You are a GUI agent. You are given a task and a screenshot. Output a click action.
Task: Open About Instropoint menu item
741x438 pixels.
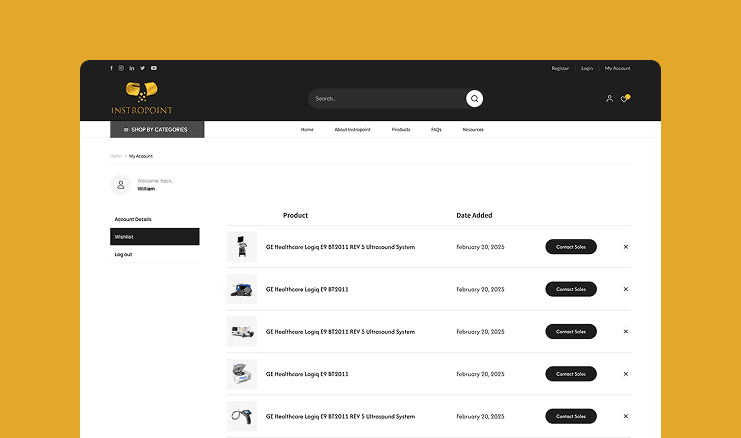click(353, 129)
